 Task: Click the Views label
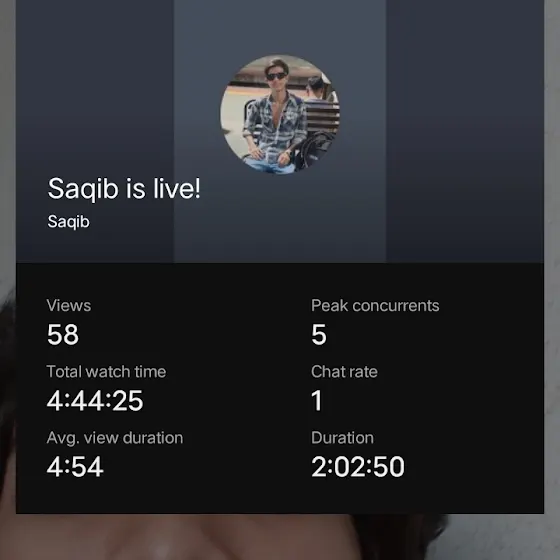(69, 306)
